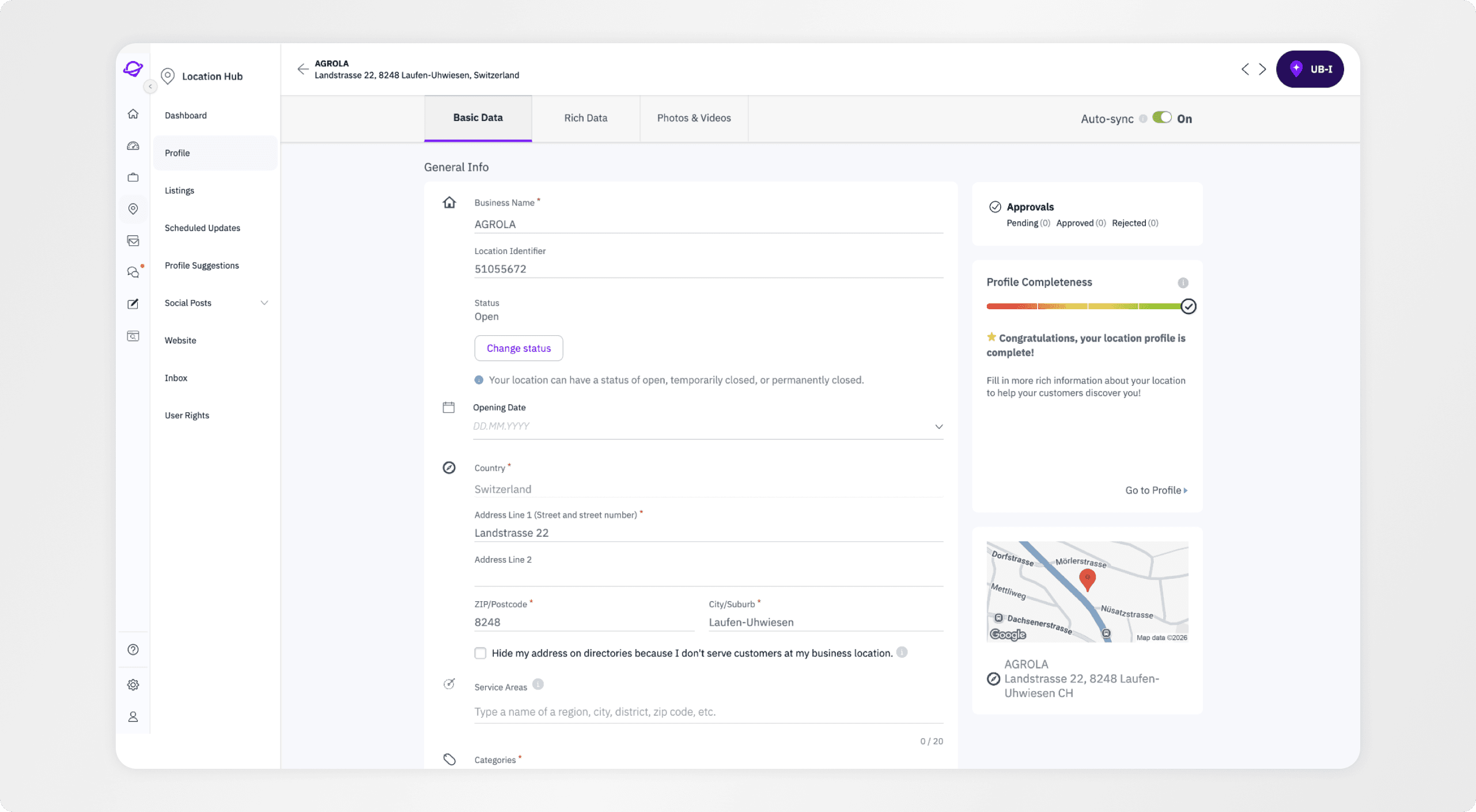Open the Photos & Videos tab
The width and height of the screenshot is (1476, 812).
pyautogui.click(x=694, y=118)
